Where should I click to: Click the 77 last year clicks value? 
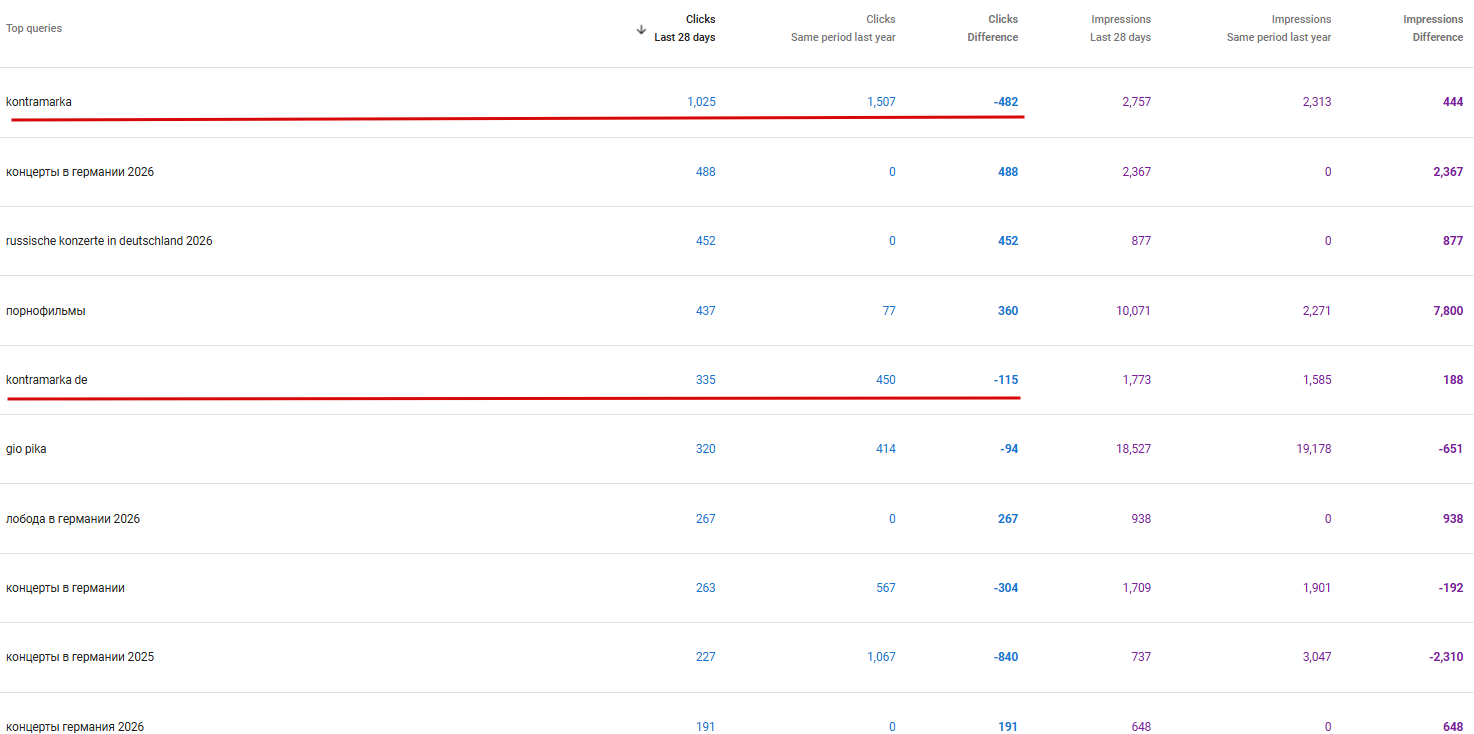tap(889, 311)
